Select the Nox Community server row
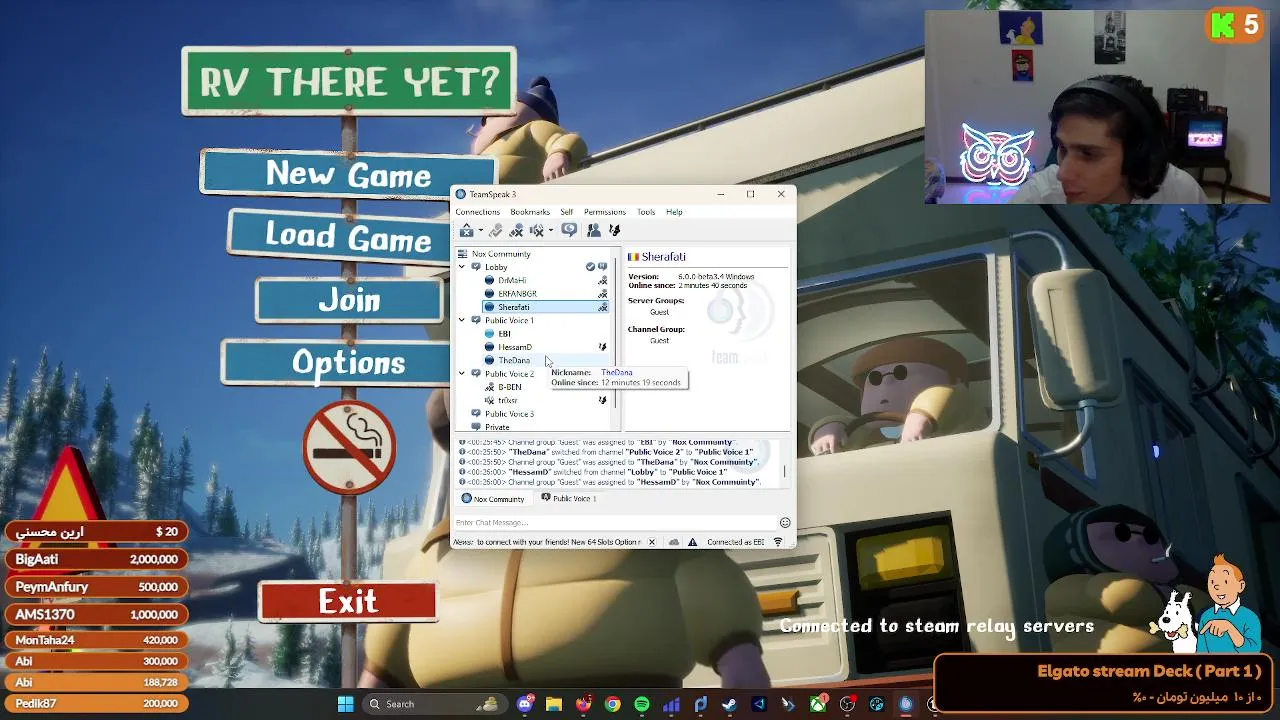Image resolution: width=1280 pixels, height=720 pixels. tap(501, 254)
